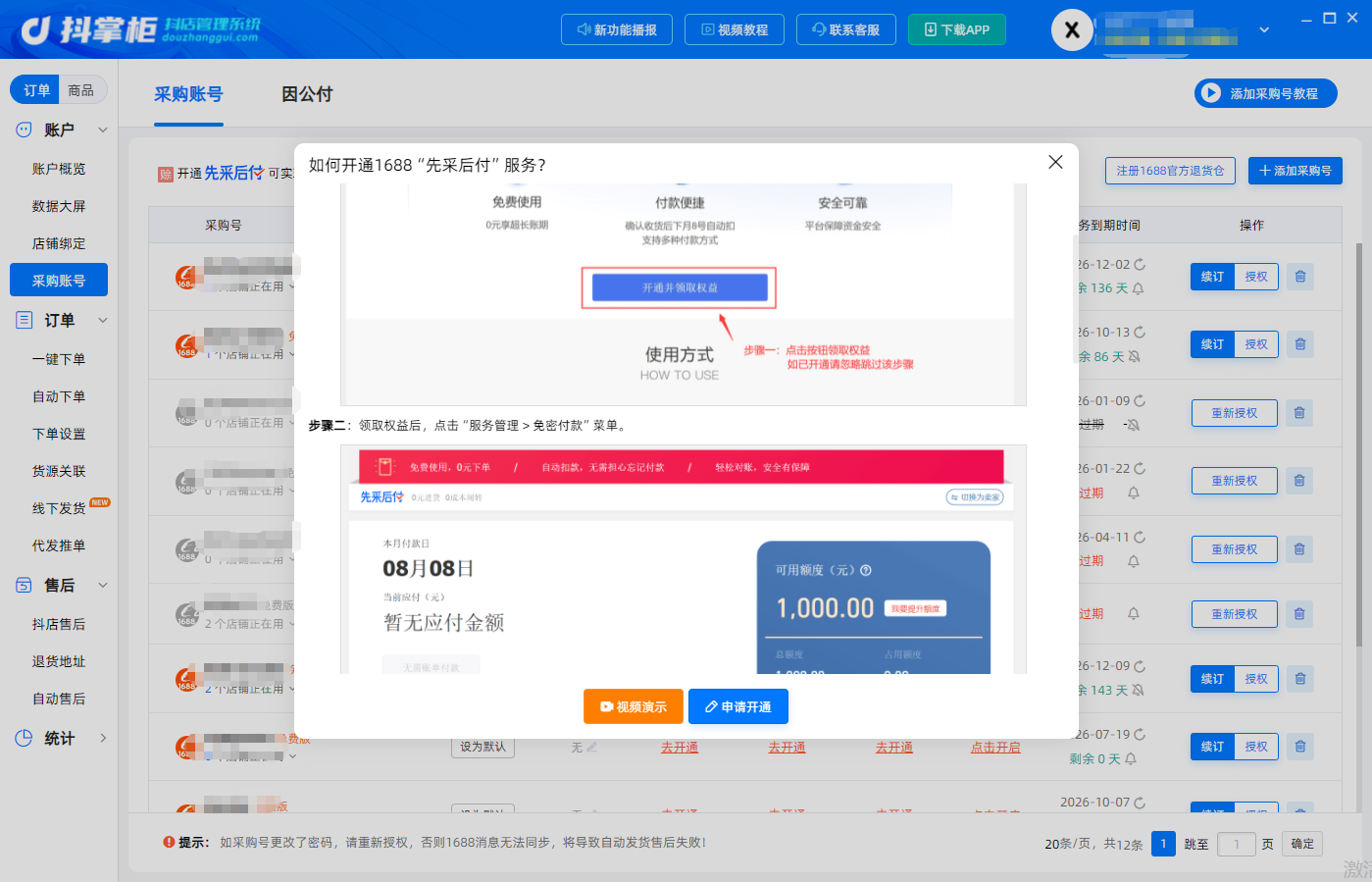1372x882 pixels.
Task: Open 新功能播报 in the header
Action: pyautogui.click(x=617, y=29)
